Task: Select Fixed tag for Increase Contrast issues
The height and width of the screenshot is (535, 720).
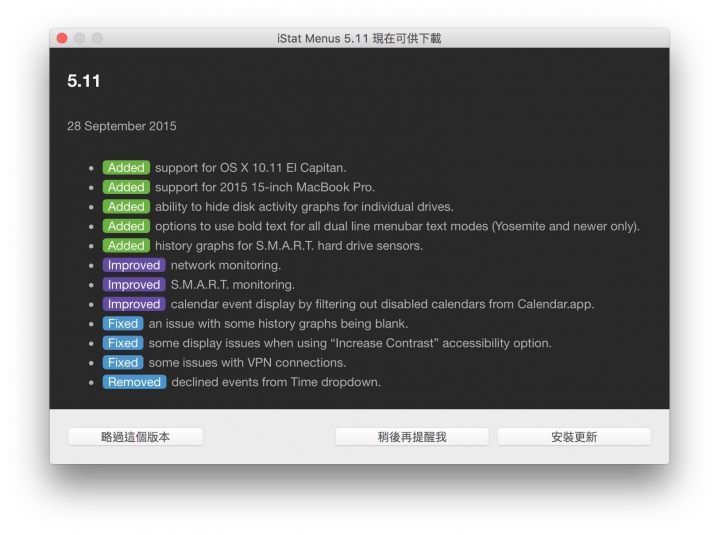Action: click(x=123, y=343)
